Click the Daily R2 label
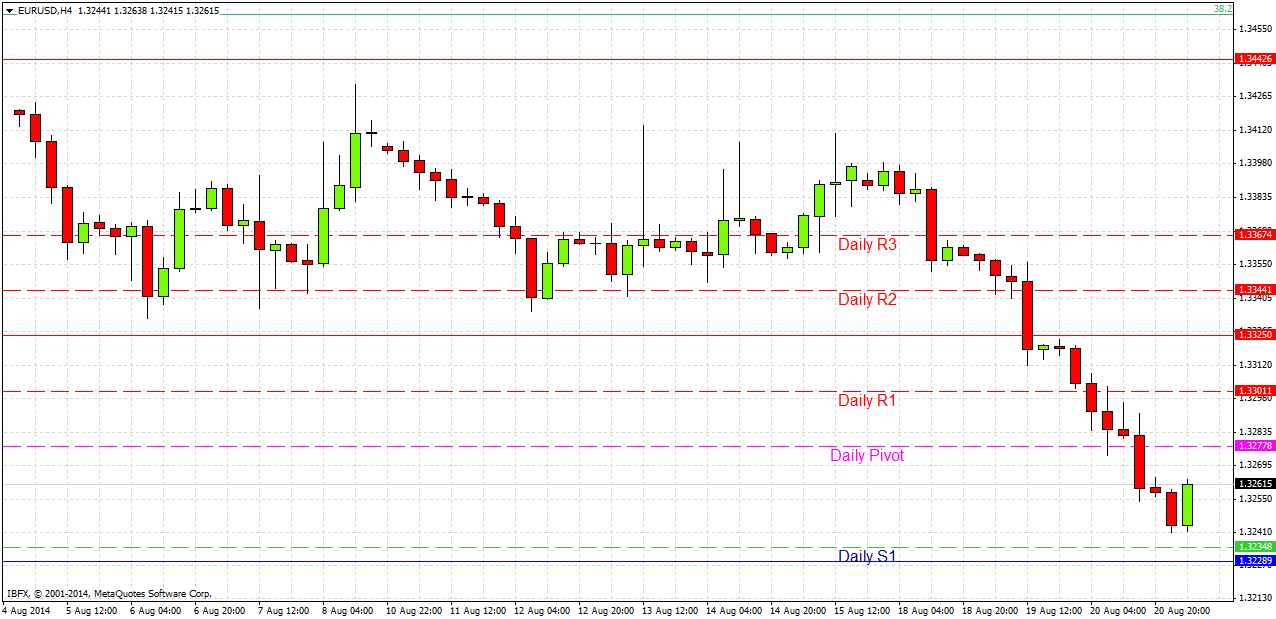 (866, 299)
